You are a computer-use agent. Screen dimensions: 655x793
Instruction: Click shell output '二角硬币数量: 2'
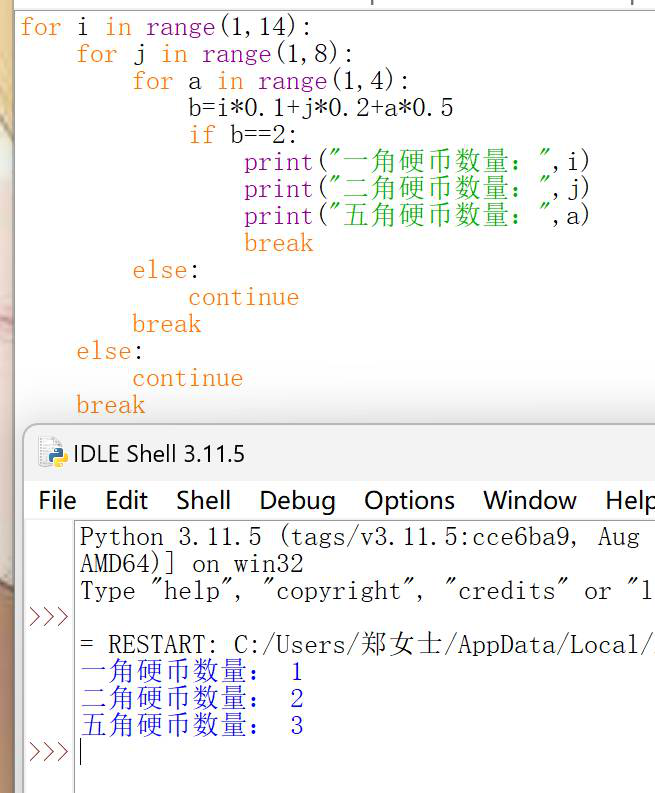click(192, 698)
